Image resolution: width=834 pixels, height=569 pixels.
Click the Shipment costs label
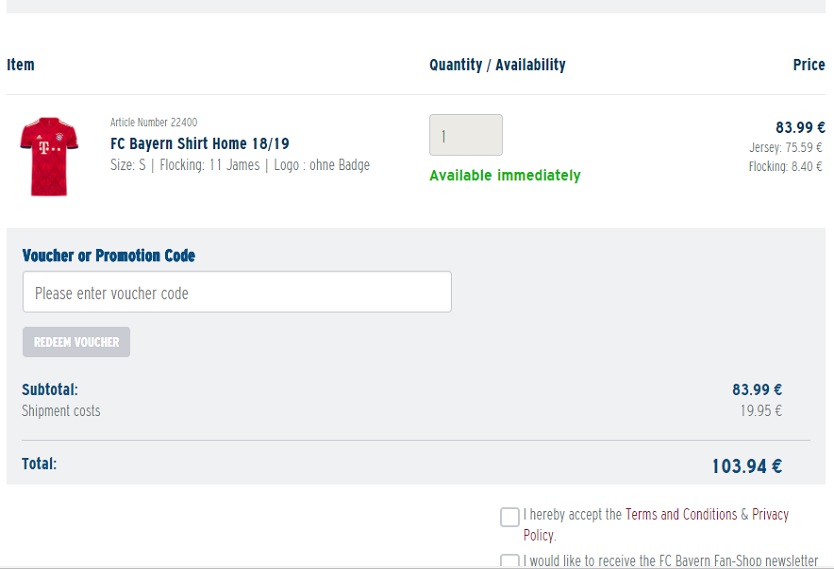click(61, 411)
